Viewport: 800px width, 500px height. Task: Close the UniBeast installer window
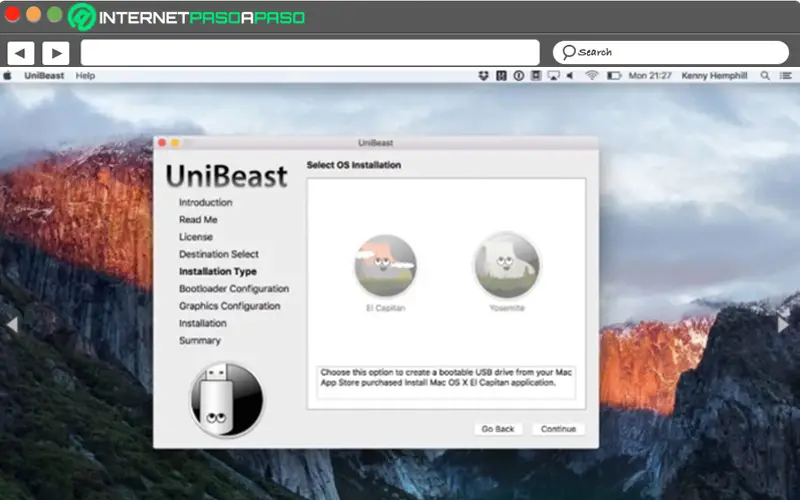162,143
